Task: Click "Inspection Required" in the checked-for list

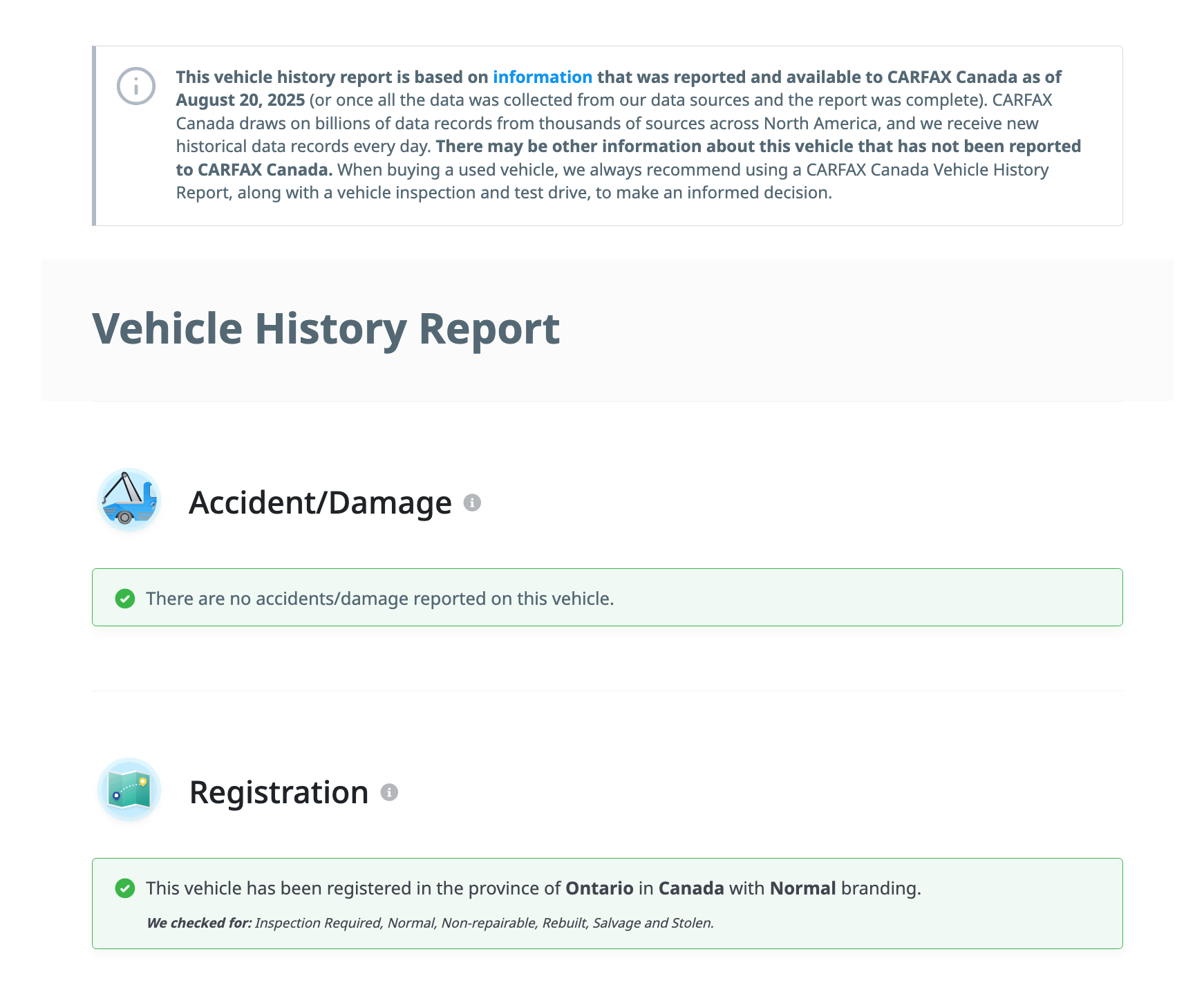Action: pos(318,923)
